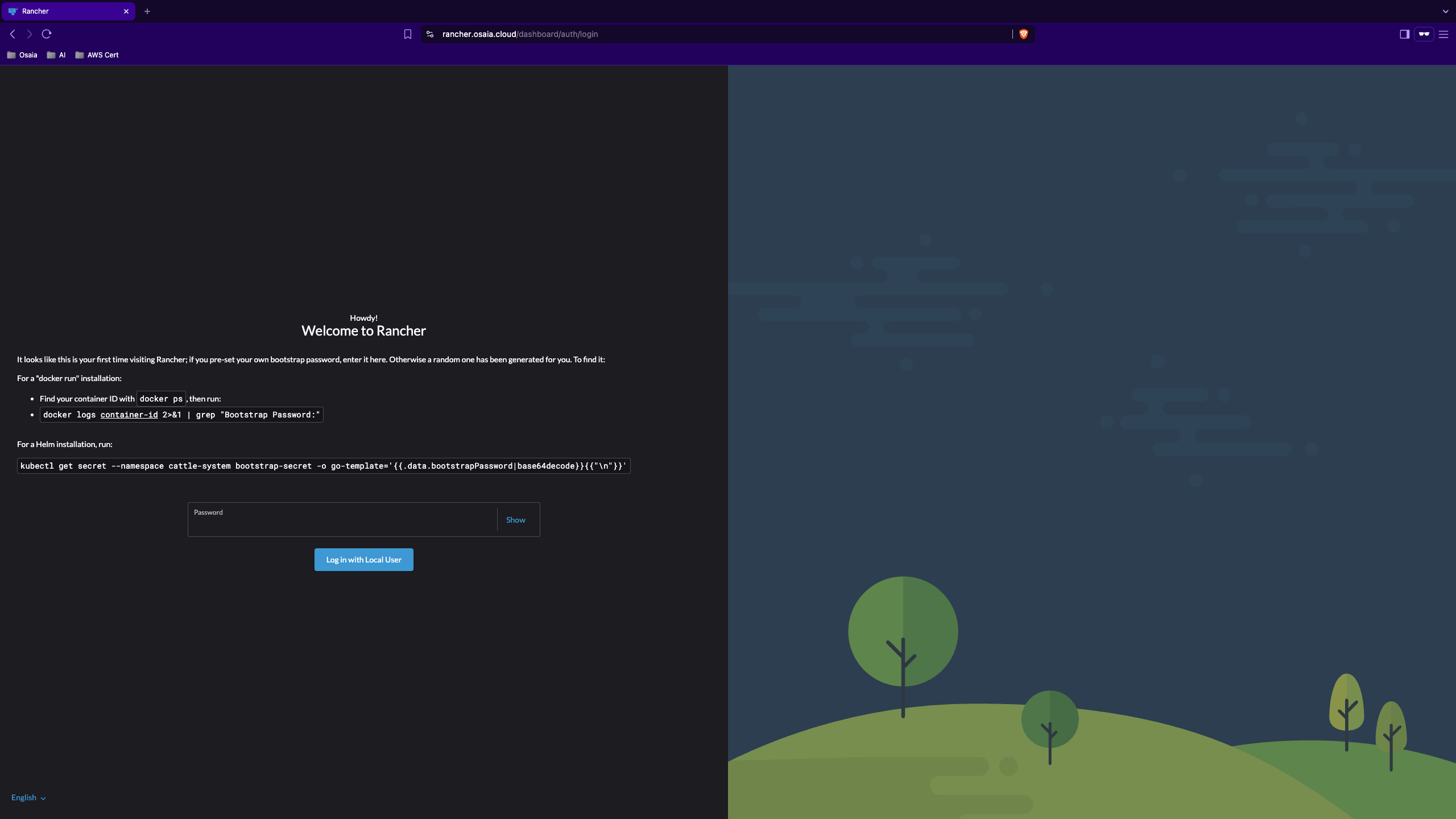Click the 'docker ps' code snippet
The height and width of the screenshot is (819, 1456).
(161, 399)
